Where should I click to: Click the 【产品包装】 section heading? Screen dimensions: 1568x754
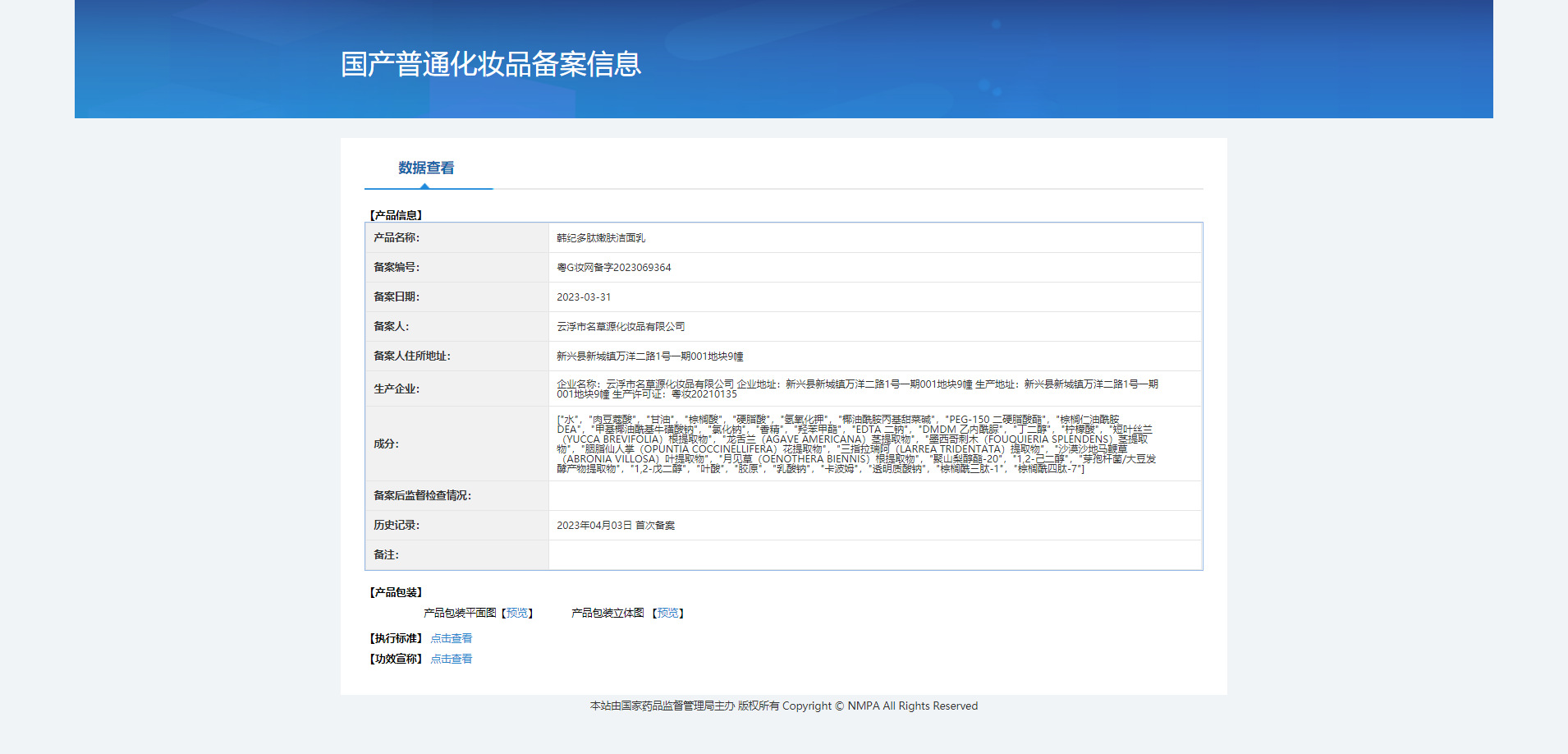point(396,592)
